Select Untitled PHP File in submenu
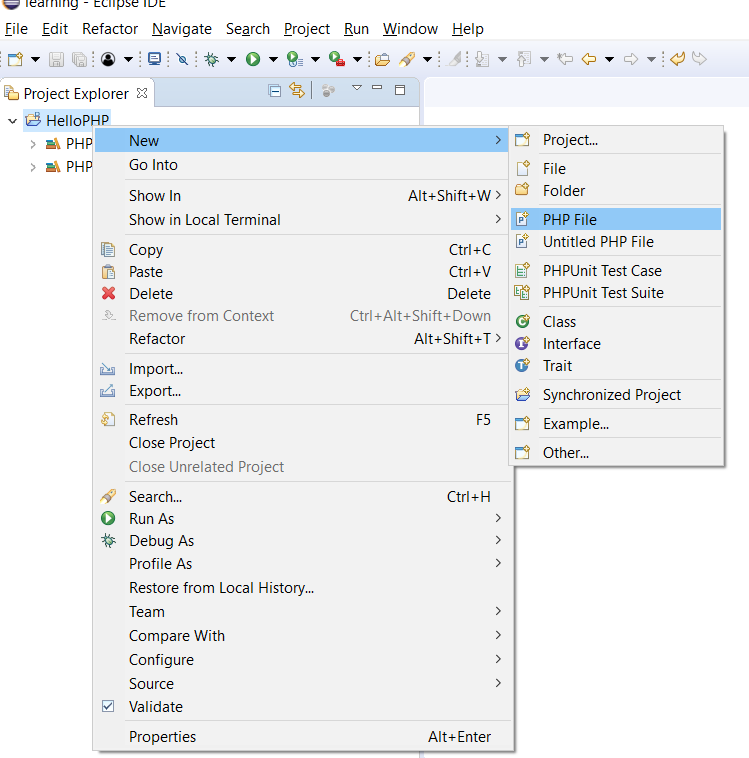The width and height of the screenshot is (749, 758). [616, 242]
